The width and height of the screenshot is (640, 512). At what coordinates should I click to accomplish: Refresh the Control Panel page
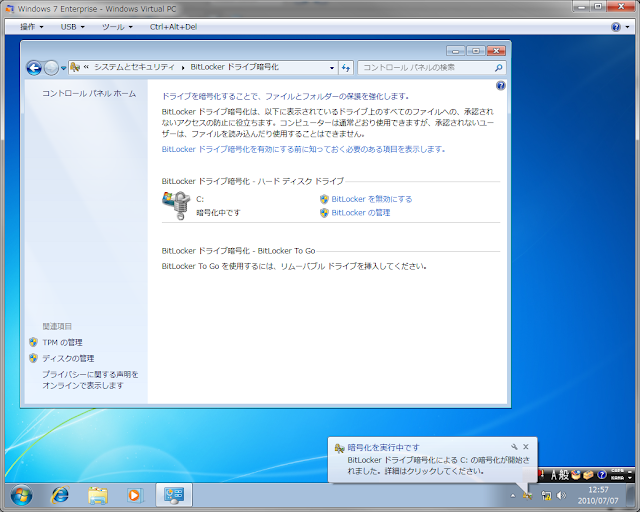346,68
